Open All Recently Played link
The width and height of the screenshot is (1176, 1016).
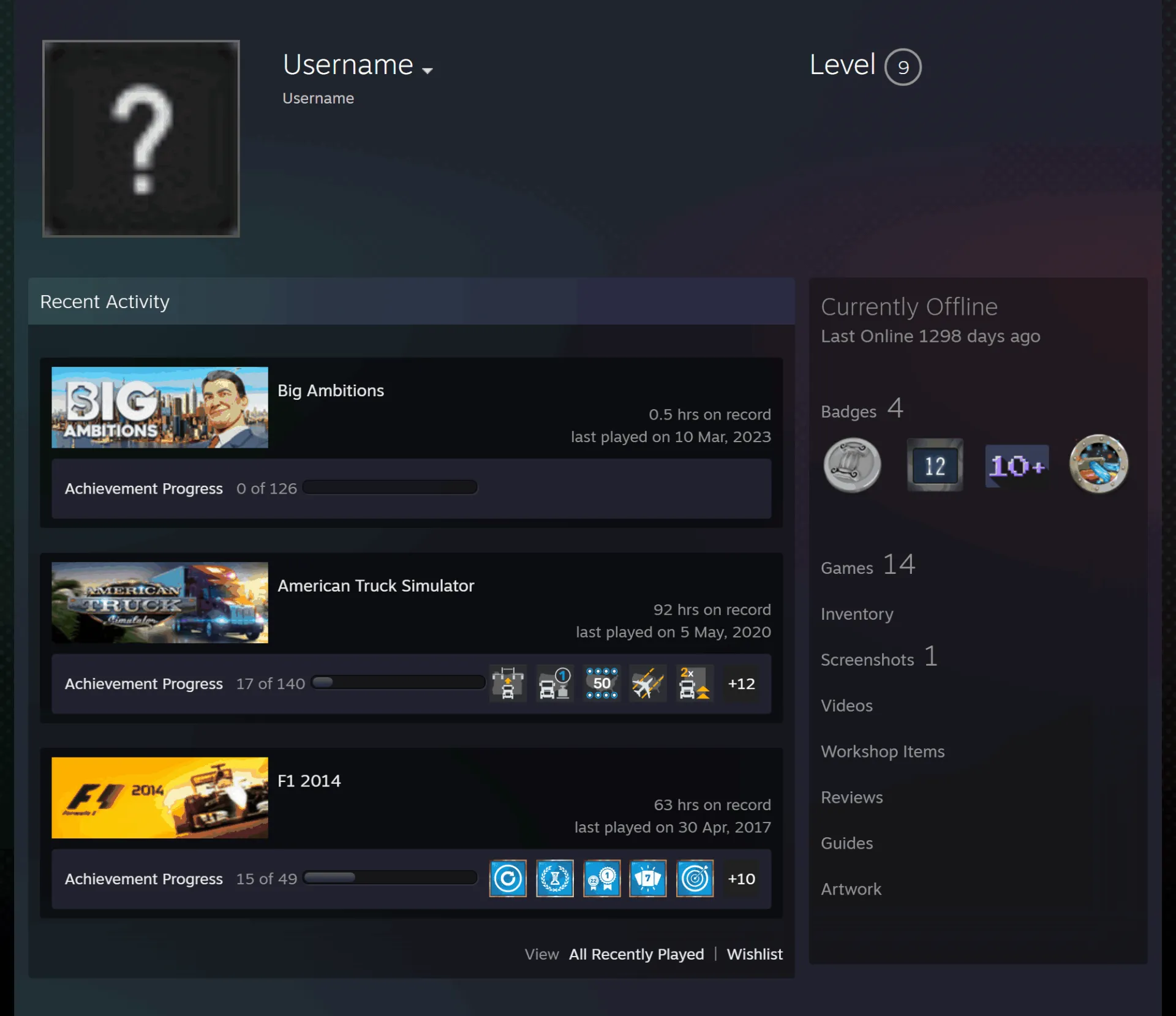[x=636, y=954]
